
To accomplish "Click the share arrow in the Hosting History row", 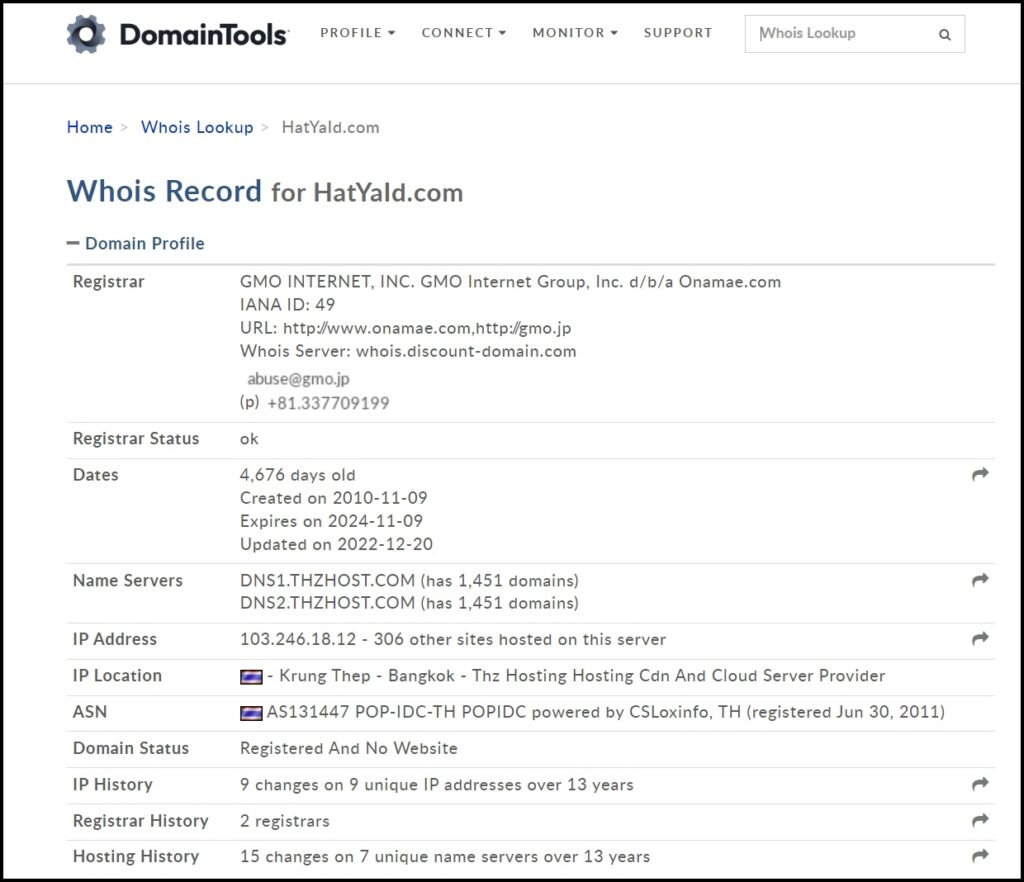I will click(x=980, y=855).
